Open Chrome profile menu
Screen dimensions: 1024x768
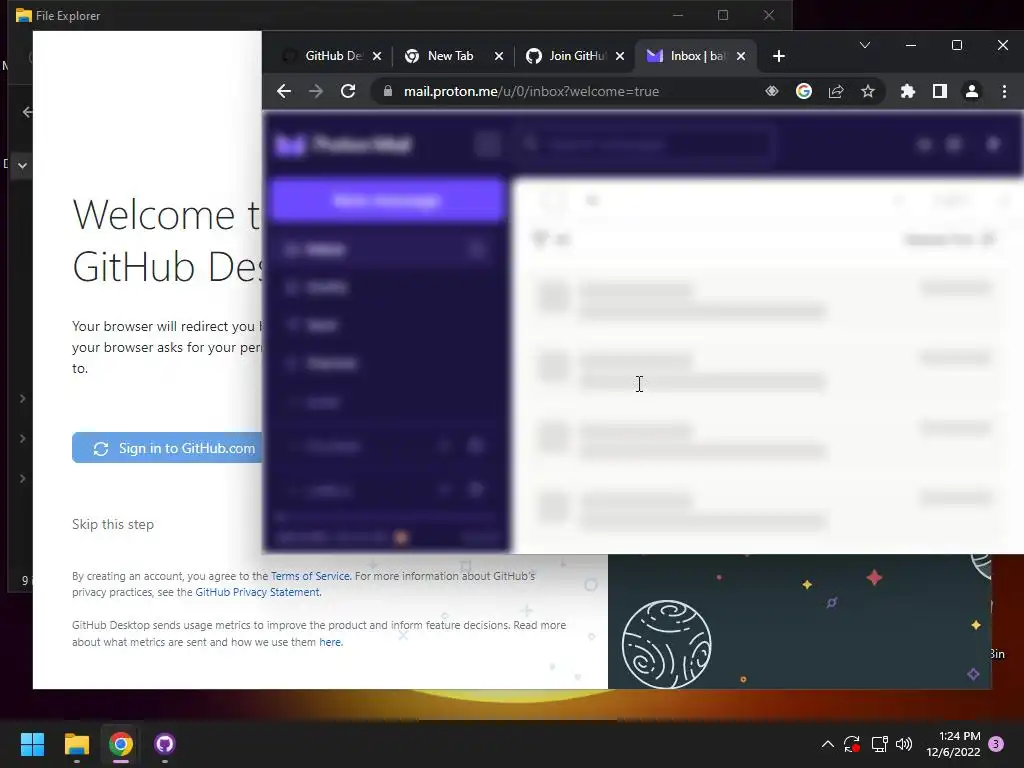(x=972, y=91)
